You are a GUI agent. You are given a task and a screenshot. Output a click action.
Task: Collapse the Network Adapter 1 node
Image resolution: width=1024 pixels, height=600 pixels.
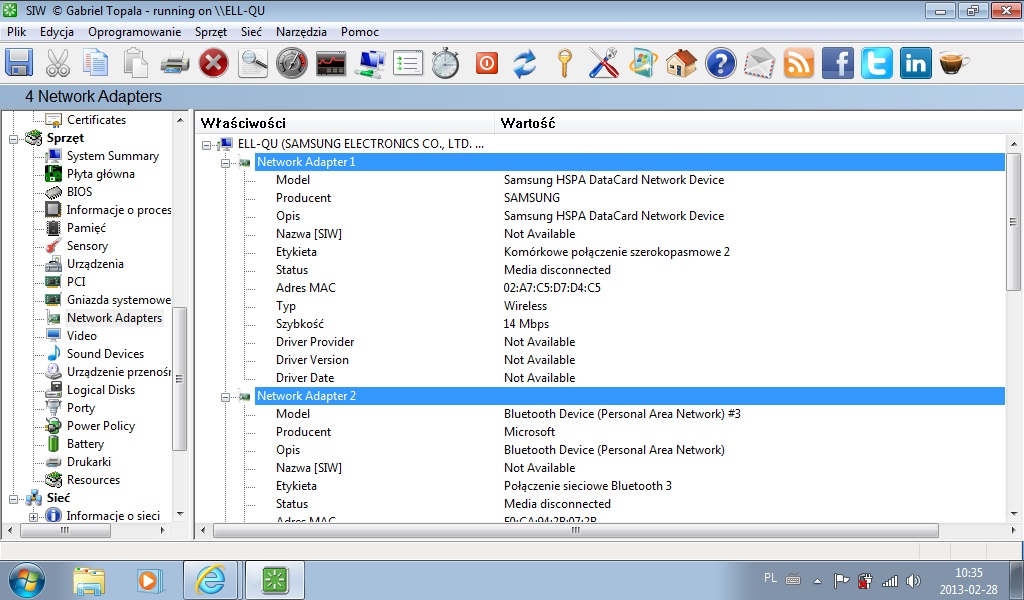point(226,162)
